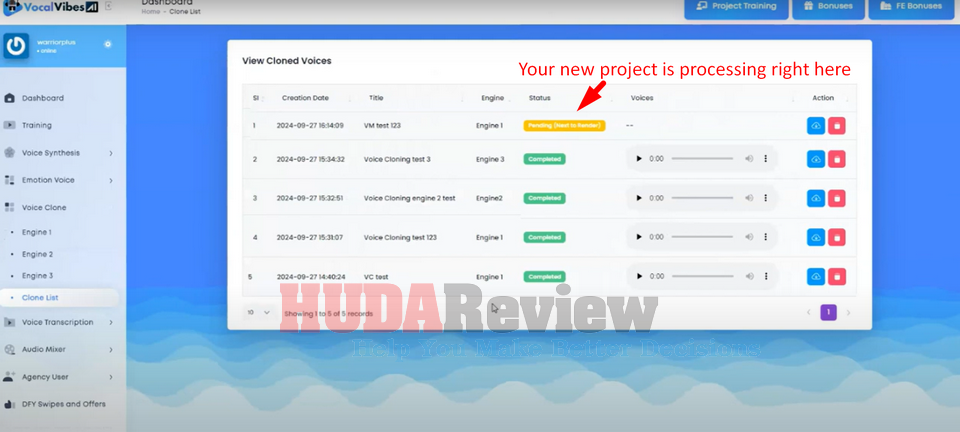Viewport: 960px width, 432px height.
Task: Click the Project Training button
Action: coord(735,7)
